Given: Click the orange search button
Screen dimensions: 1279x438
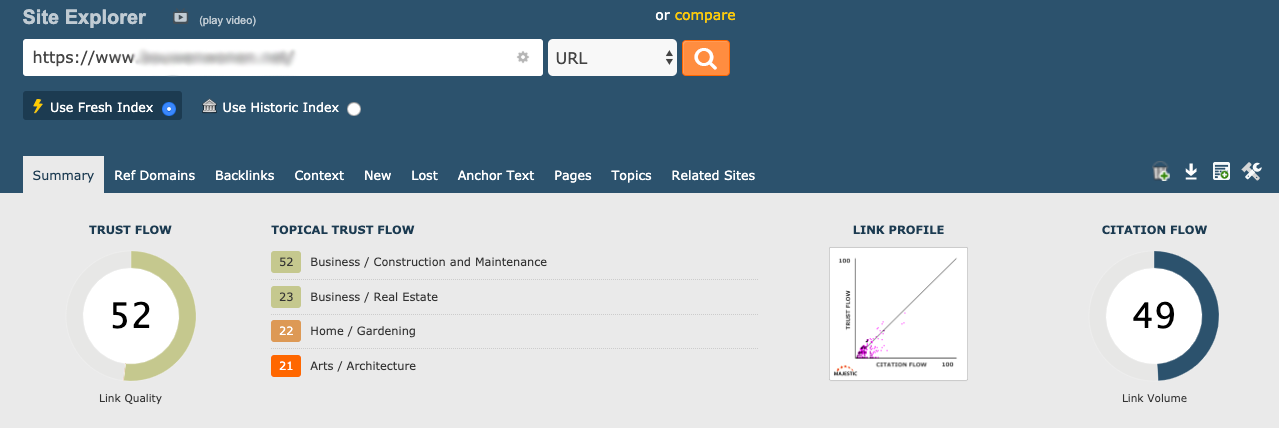Looking at the screenshot, I should [x=706, y=58].
